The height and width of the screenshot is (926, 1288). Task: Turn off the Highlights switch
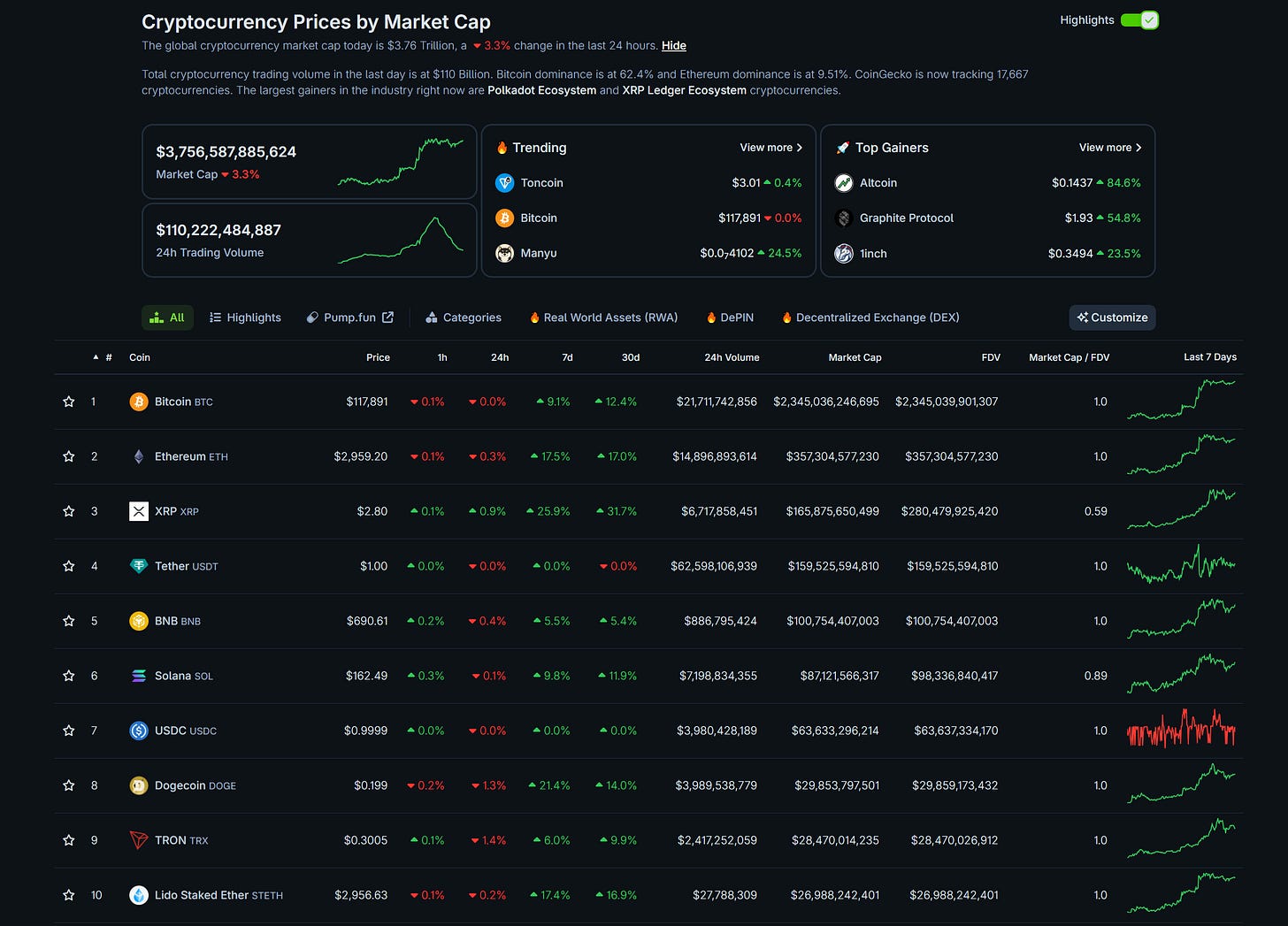click(x=1139, y=20)
